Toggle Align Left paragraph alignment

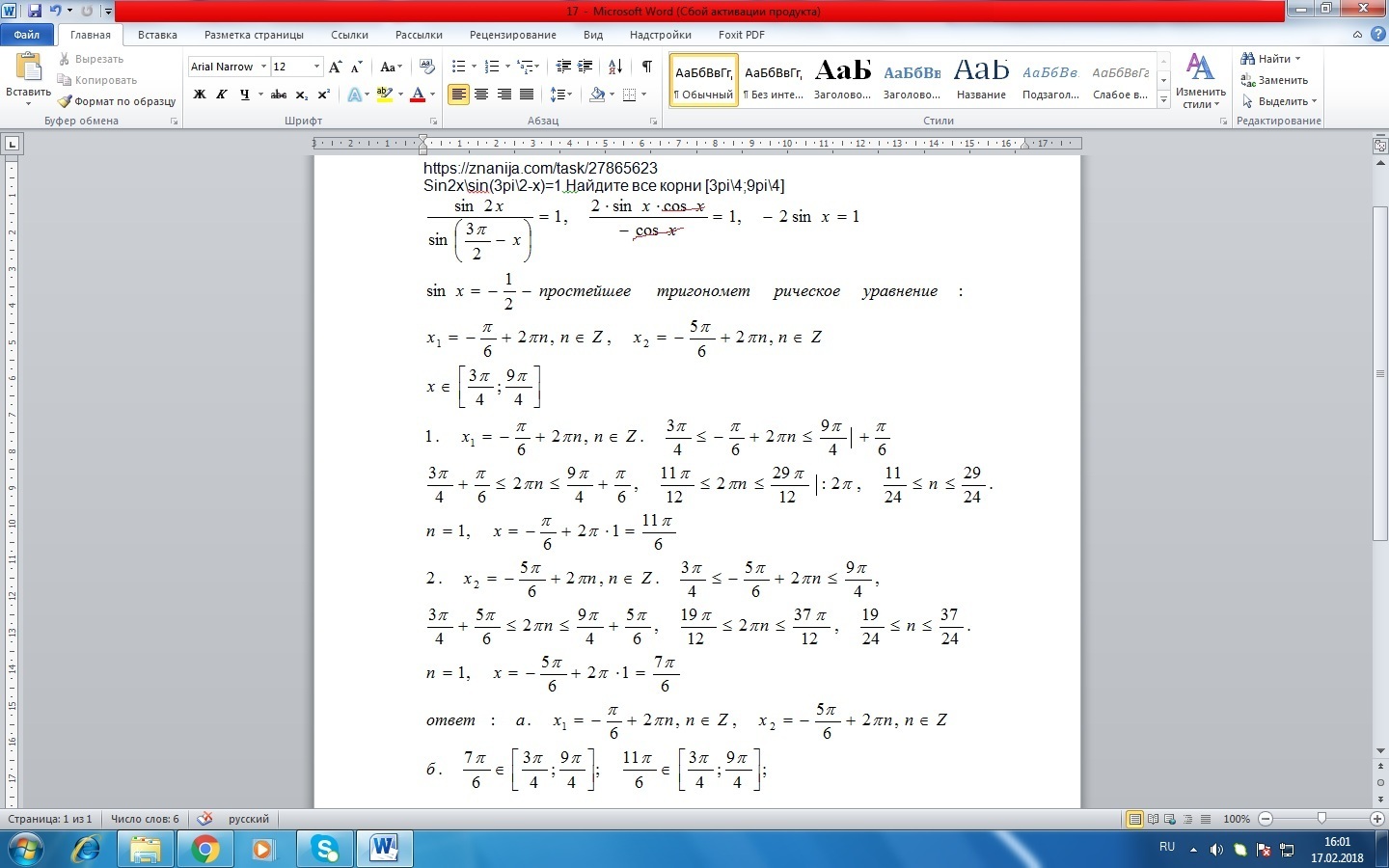(458, 95)
